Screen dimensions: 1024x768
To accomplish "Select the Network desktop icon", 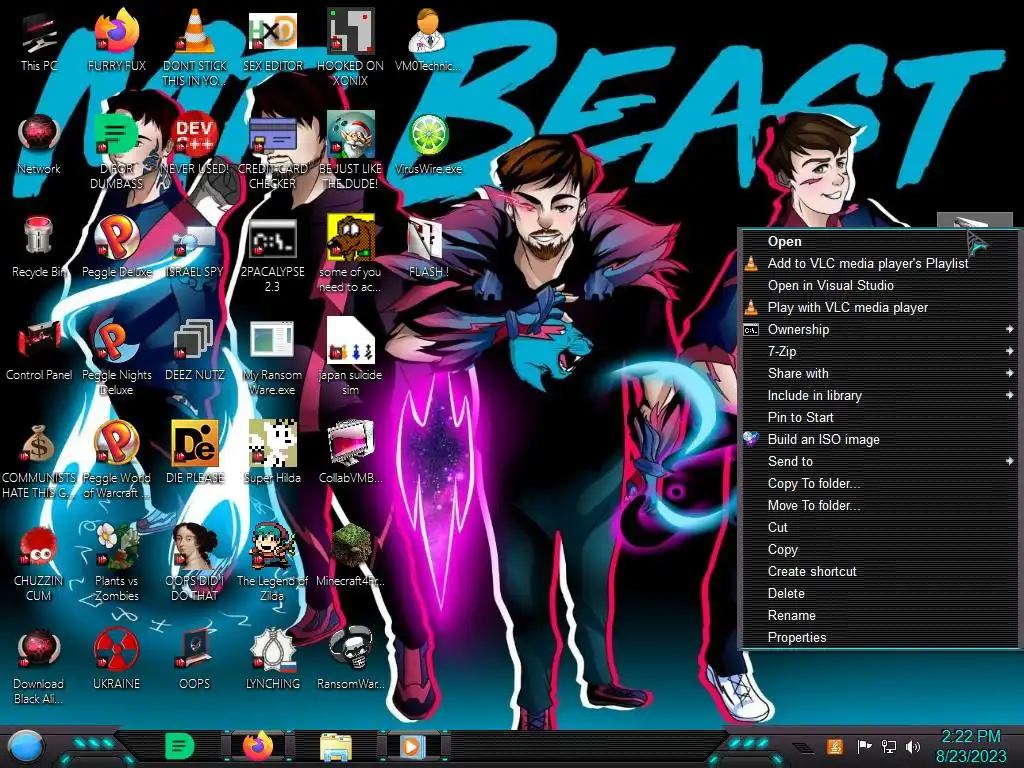I will [x=39, y=144].
